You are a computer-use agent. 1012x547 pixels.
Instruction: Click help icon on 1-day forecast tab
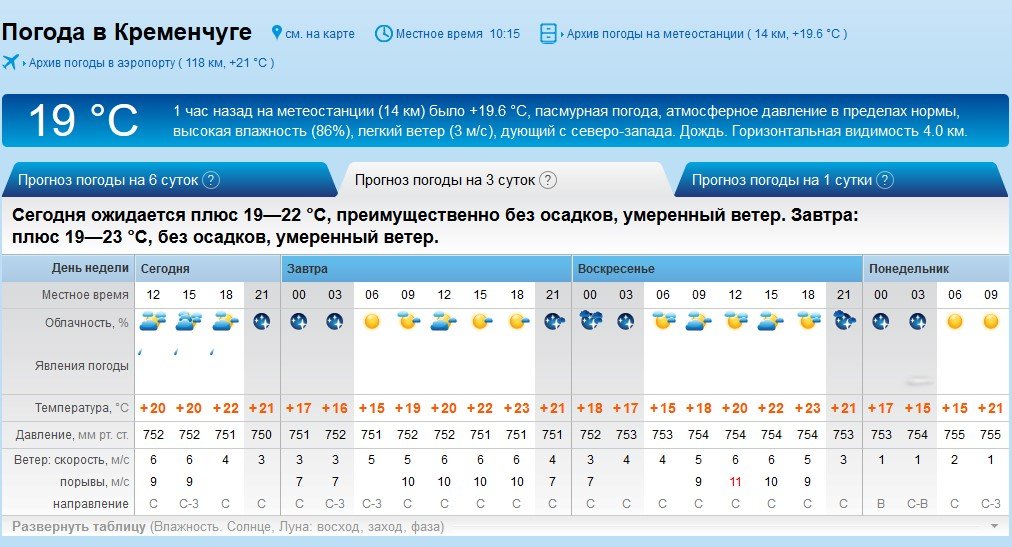(884, 180)
